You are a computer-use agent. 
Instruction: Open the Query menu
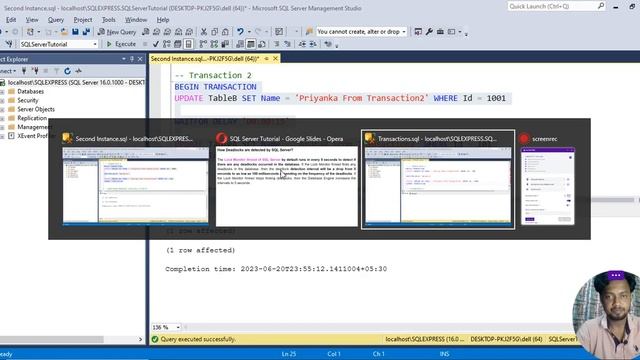[x=56, y=20]
